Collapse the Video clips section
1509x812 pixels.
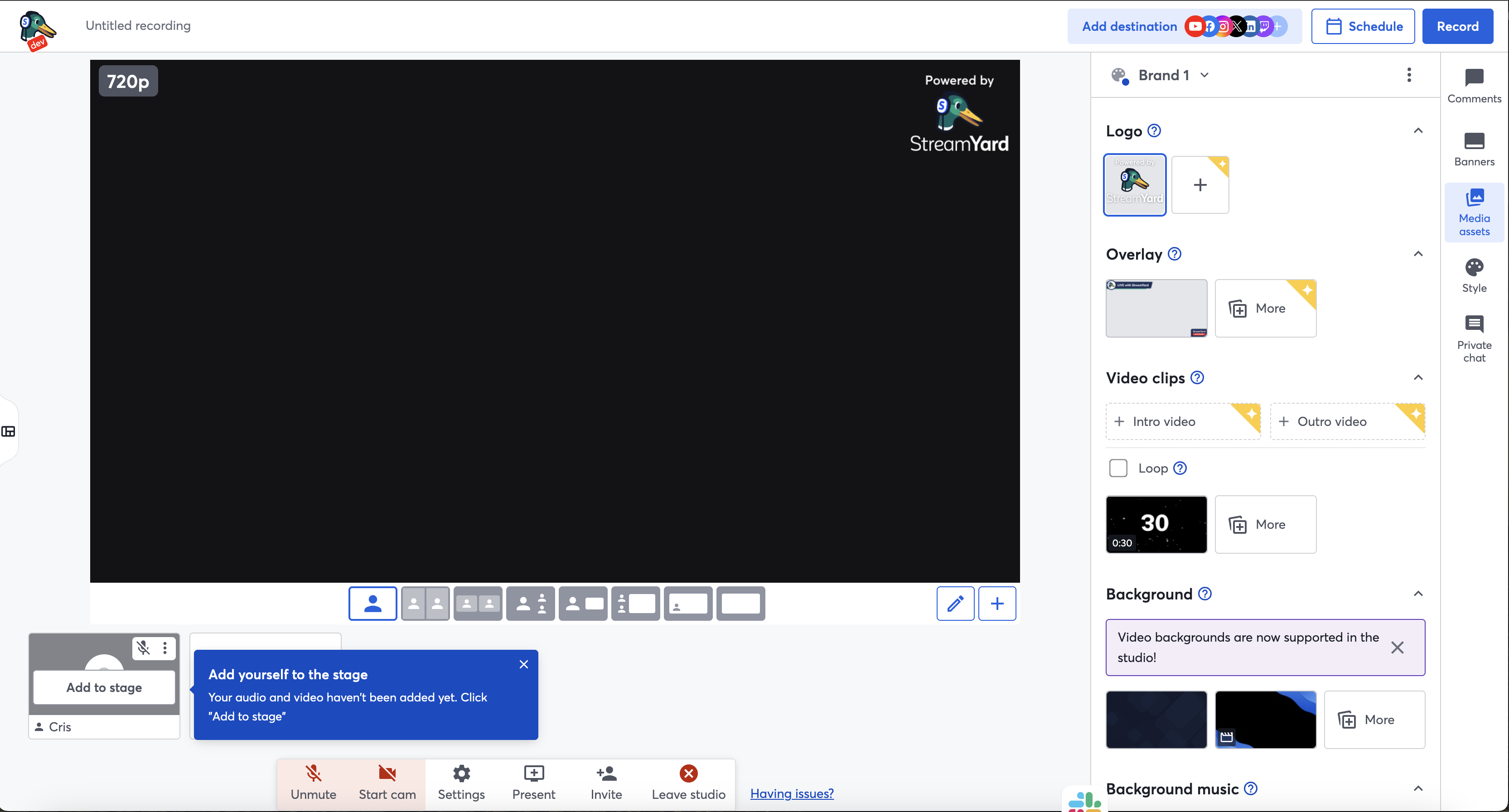(x=1418, y=377)
